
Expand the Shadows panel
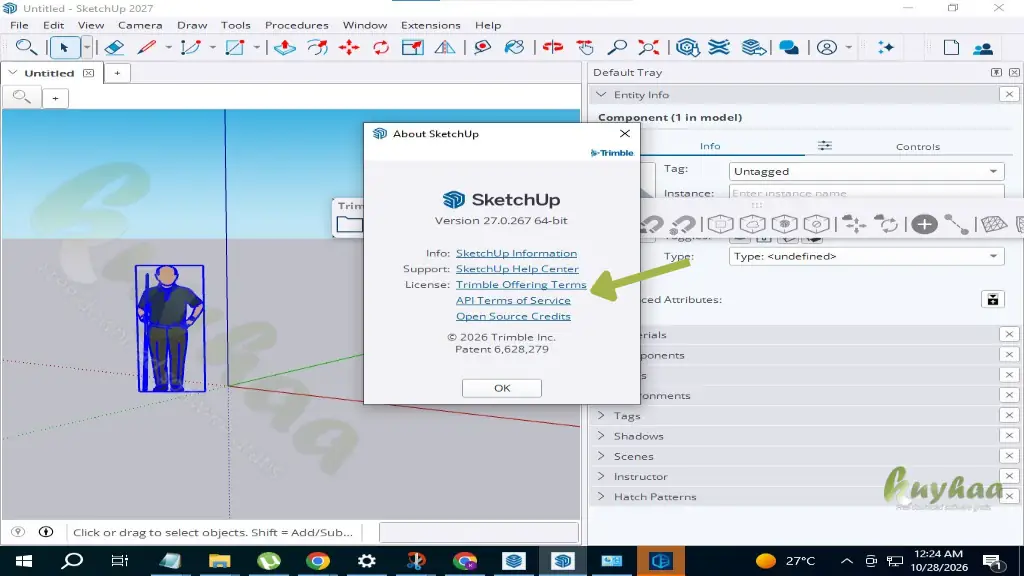tap(601, 436)
